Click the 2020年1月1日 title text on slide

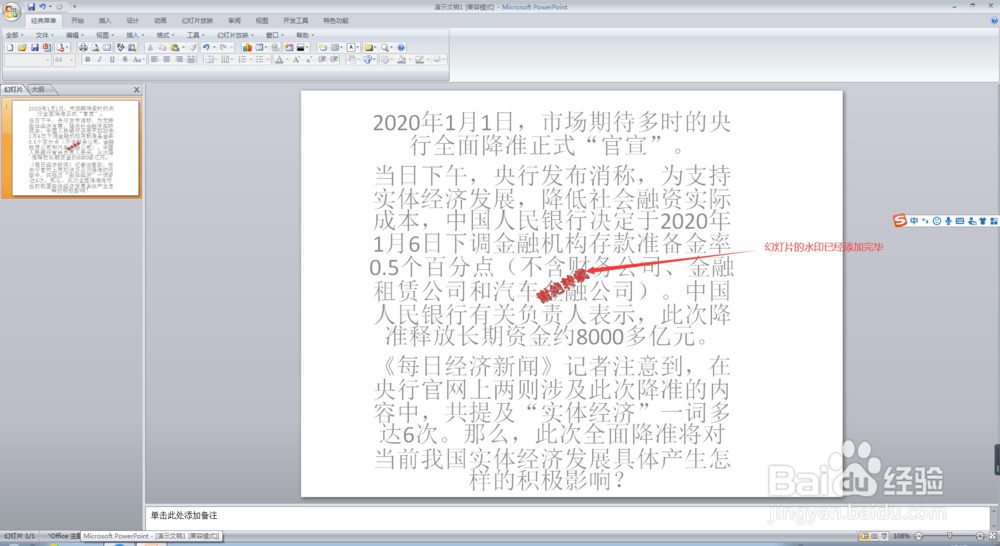(443, 122)
